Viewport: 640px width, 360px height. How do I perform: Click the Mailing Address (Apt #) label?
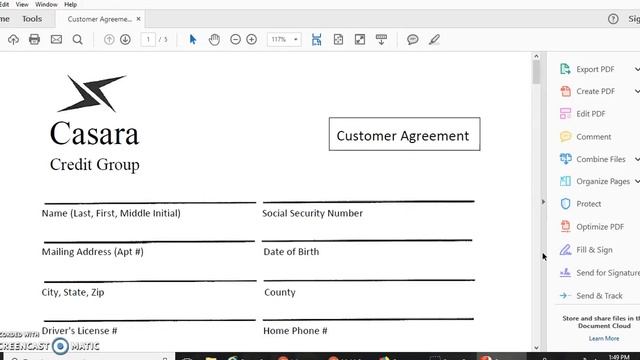point(93,252)
